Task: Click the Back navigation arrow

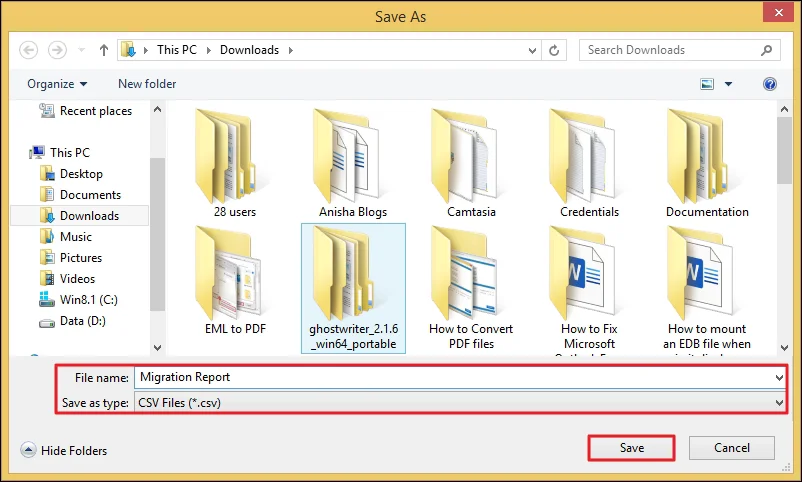Action: 29,50
